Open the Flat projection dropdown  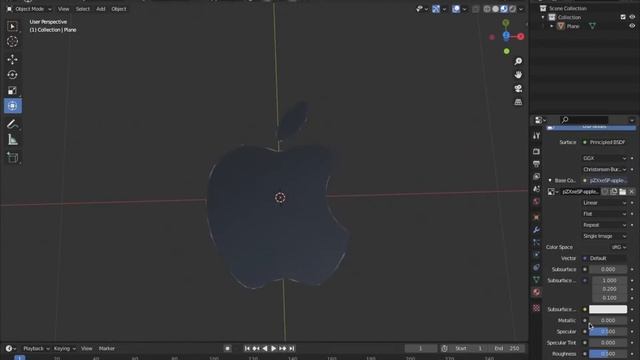coord(604,214)
